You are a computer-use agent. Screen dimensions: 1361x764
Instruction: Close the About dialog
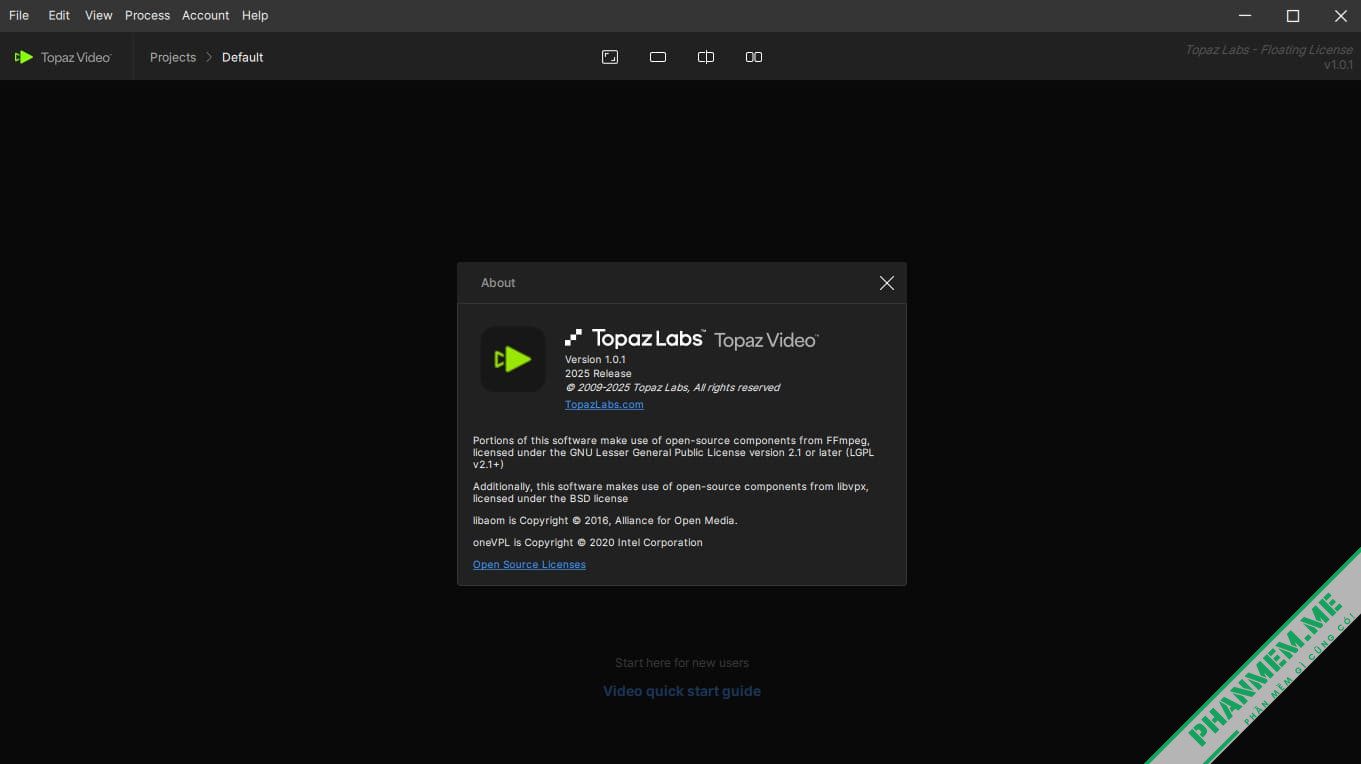click(x=886, y=283)
